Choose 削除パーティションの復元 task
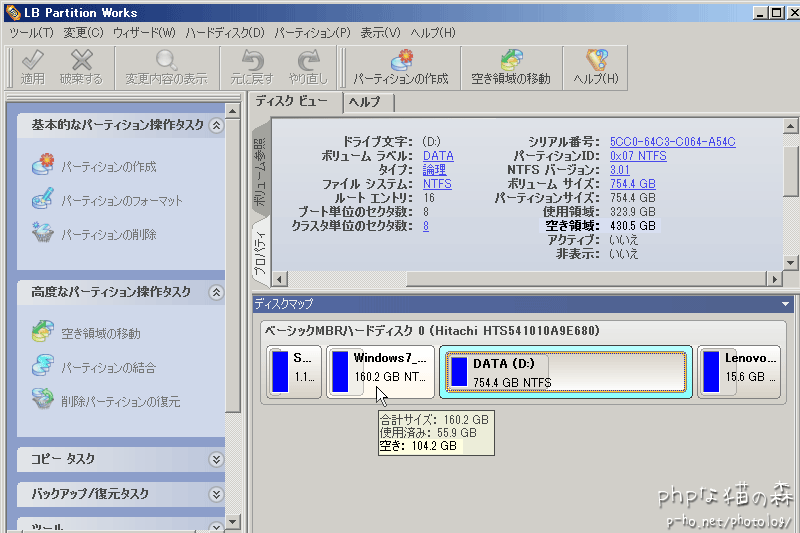This screenshot has height=533, width=800. [x=120, y=402]
